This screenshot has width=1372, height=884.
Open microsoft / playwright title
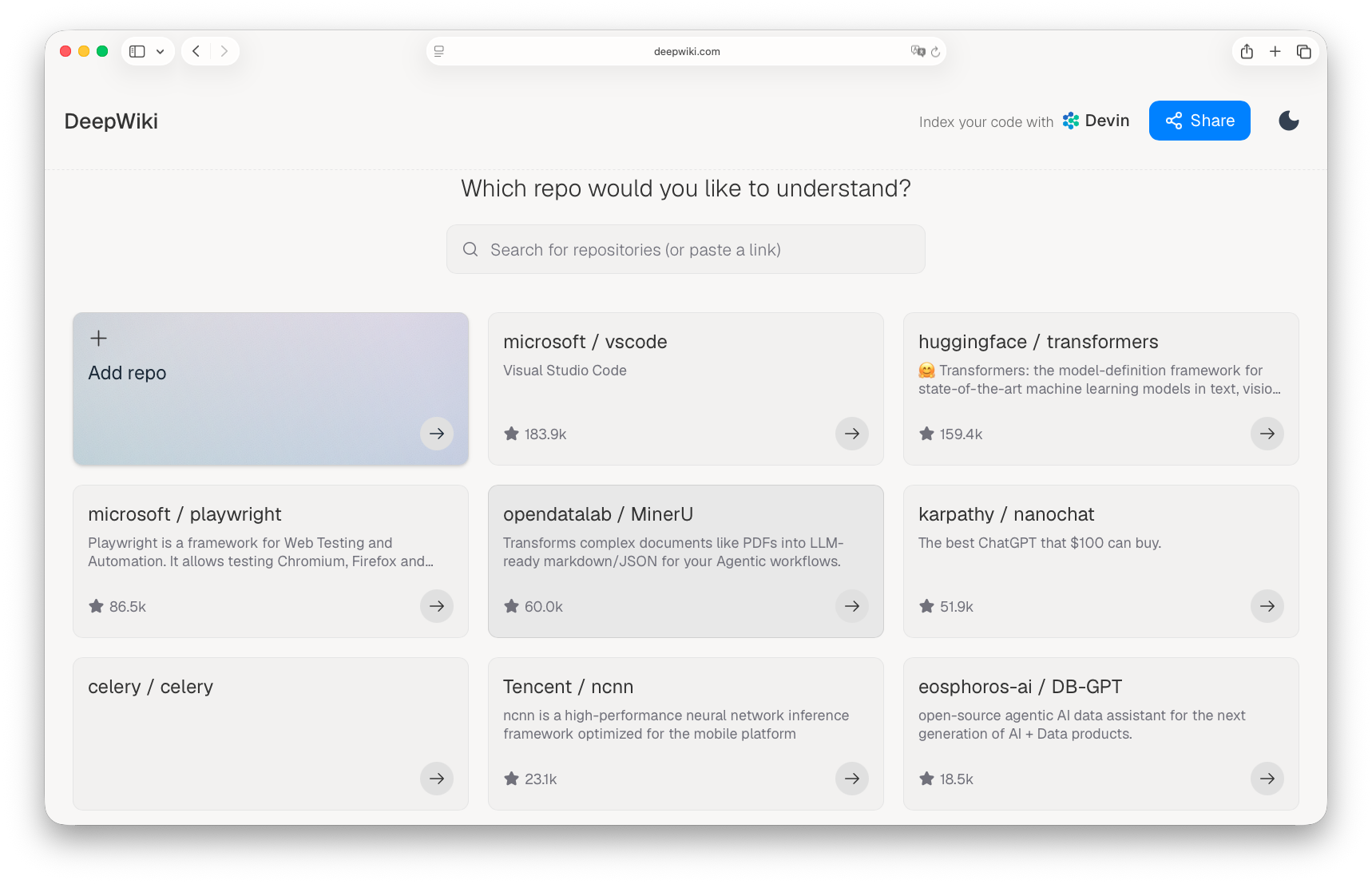184,514
